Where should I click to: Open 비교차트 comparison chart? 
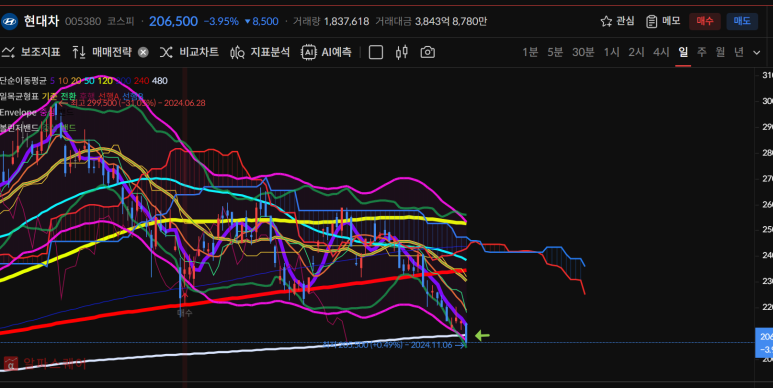click(189, 52)
